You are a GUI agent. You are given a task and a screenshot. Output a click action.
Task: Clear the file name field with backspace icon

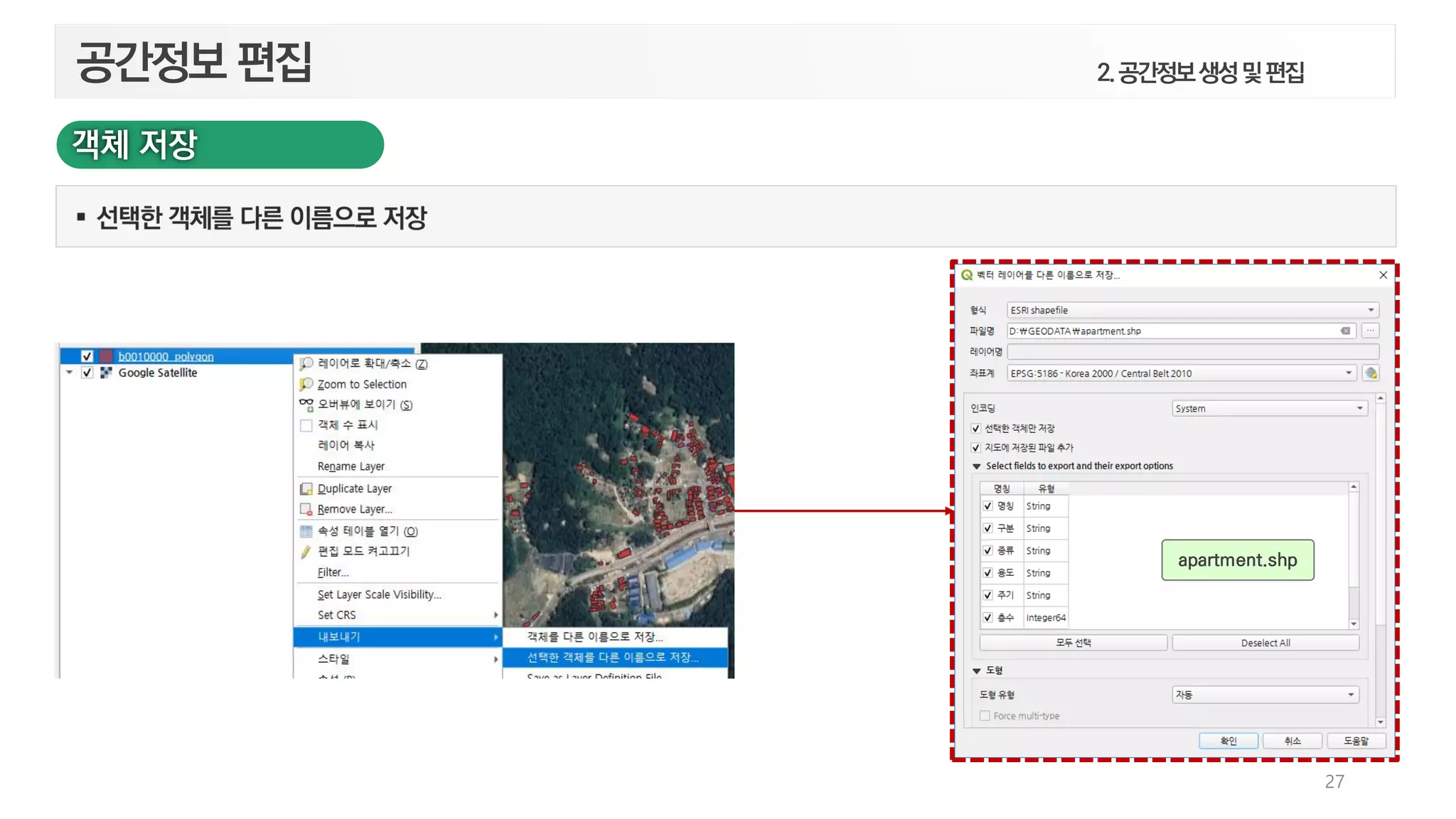tap(1345, 331)
